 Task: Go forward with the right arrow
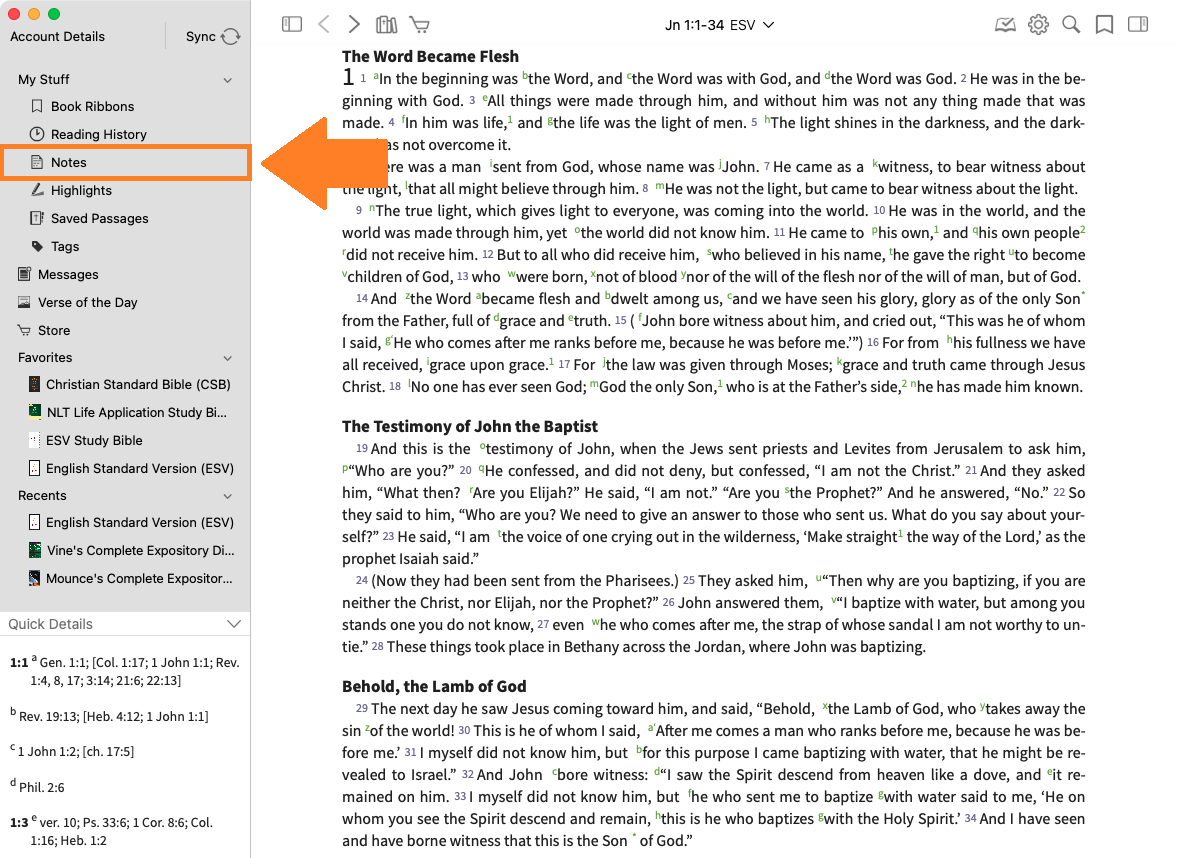click(x=354, y=24)
